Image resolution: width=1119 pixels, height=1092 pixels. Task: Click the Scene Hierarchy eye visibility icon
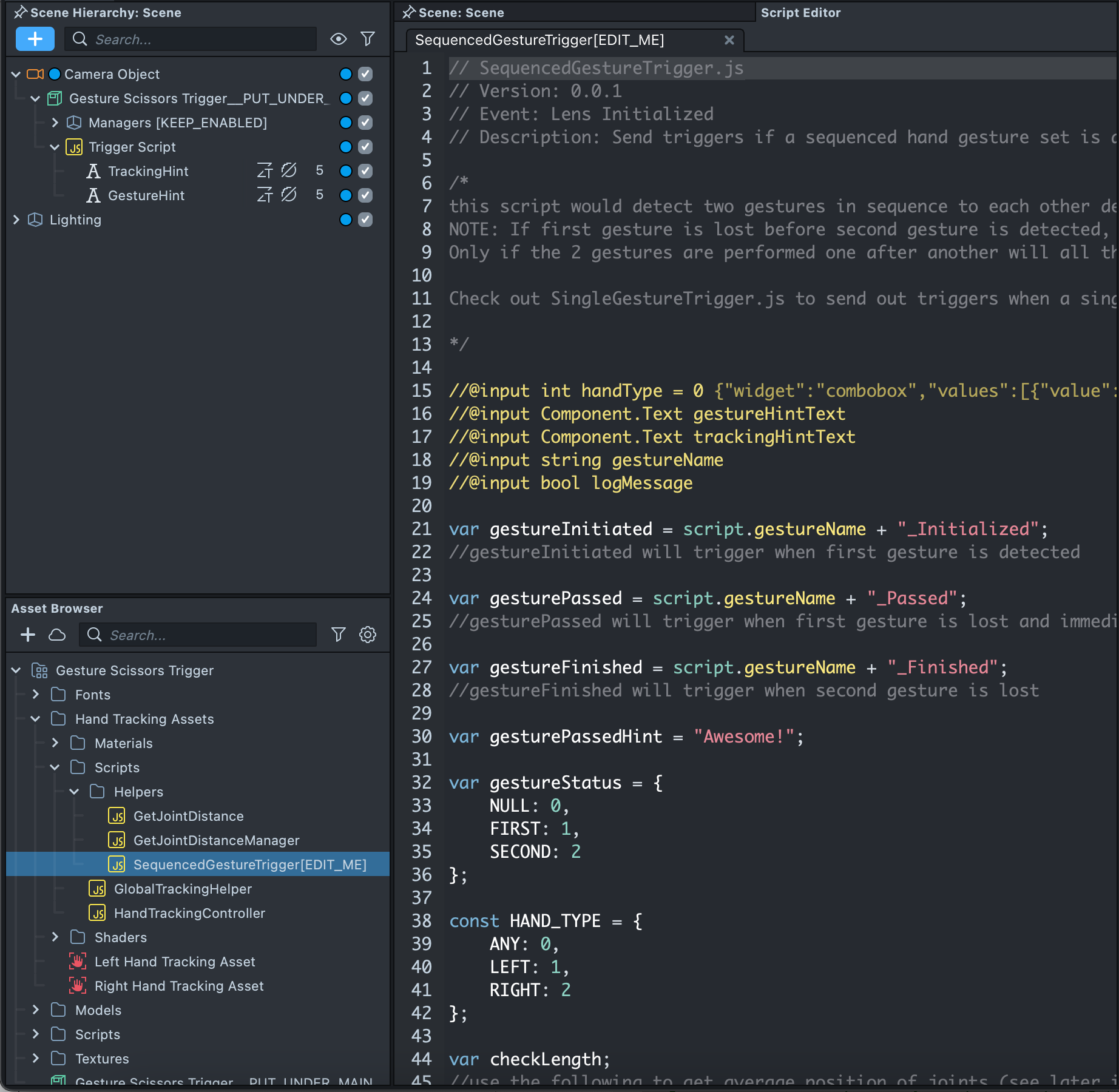(338, 39)
